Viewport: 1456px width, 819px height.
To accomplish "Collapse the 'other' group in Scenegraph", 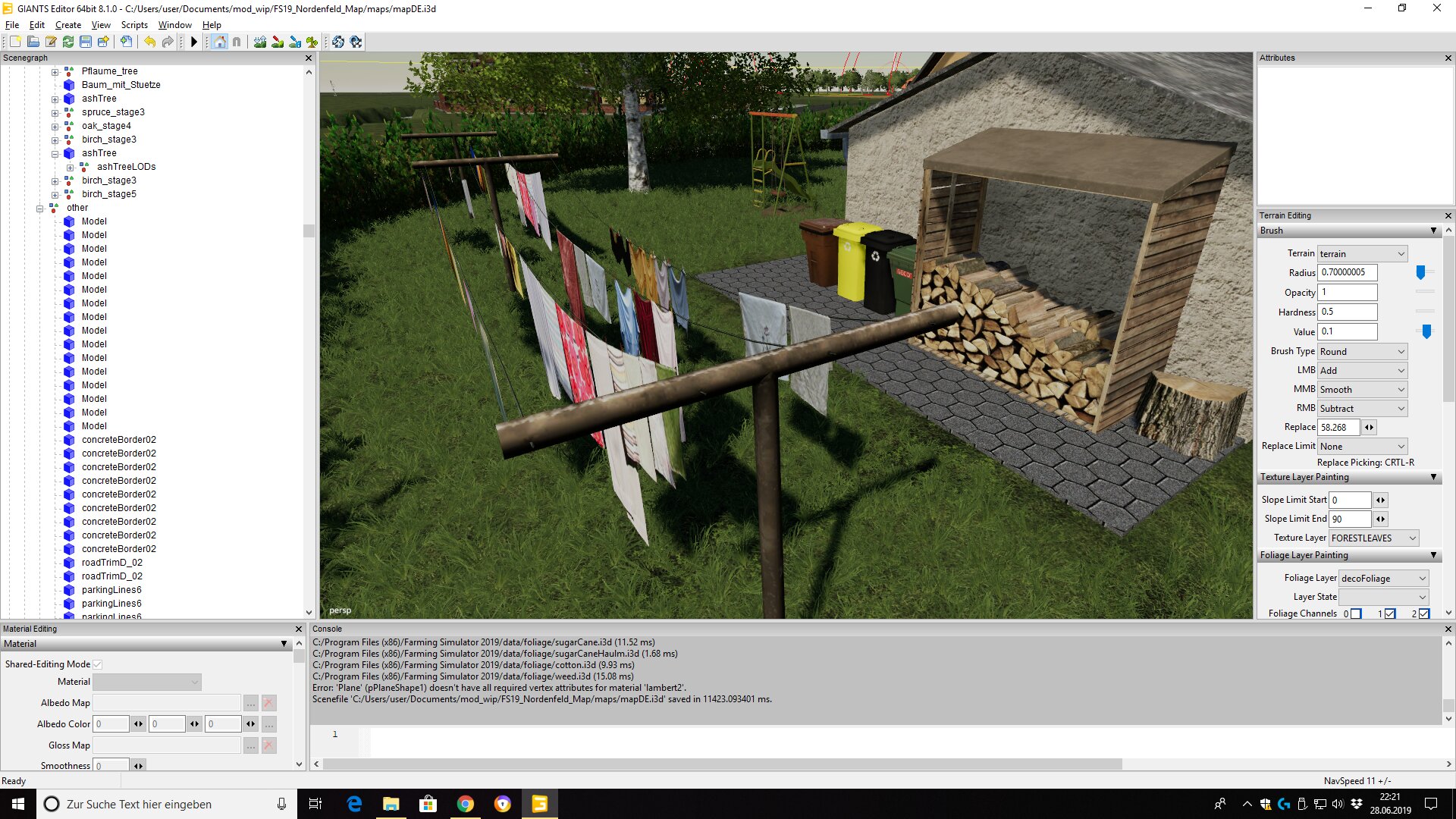I will click(40, 208).
